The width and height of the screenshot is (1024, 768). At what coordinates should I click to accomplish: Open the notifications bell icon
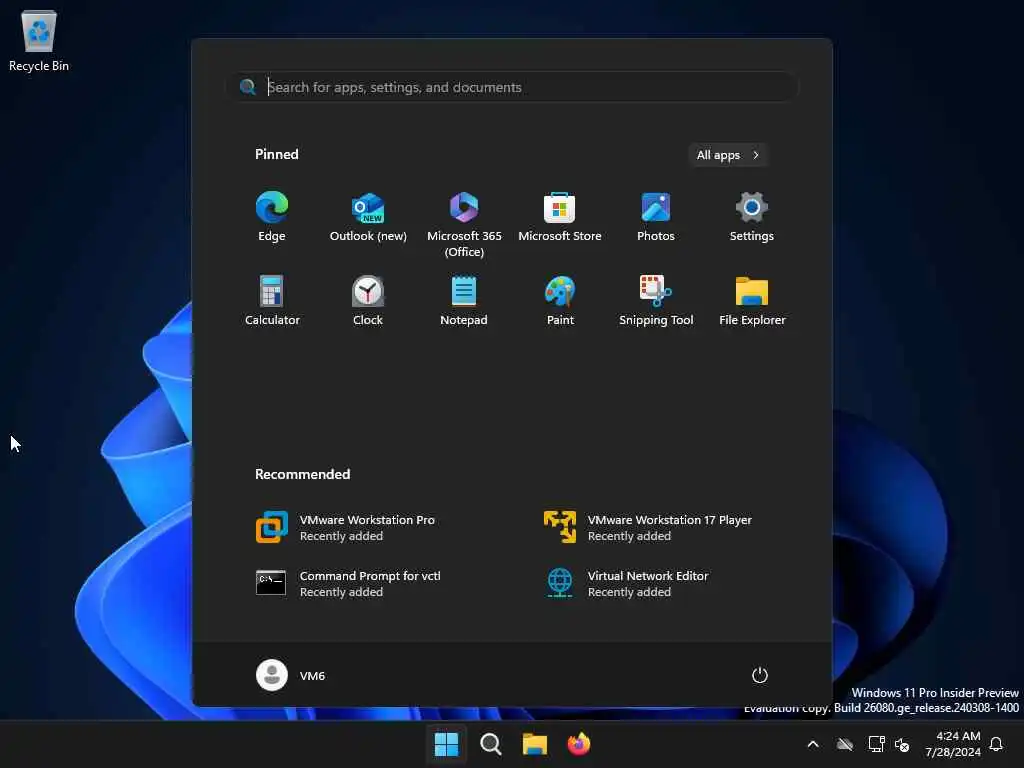[x=997, y=744]
